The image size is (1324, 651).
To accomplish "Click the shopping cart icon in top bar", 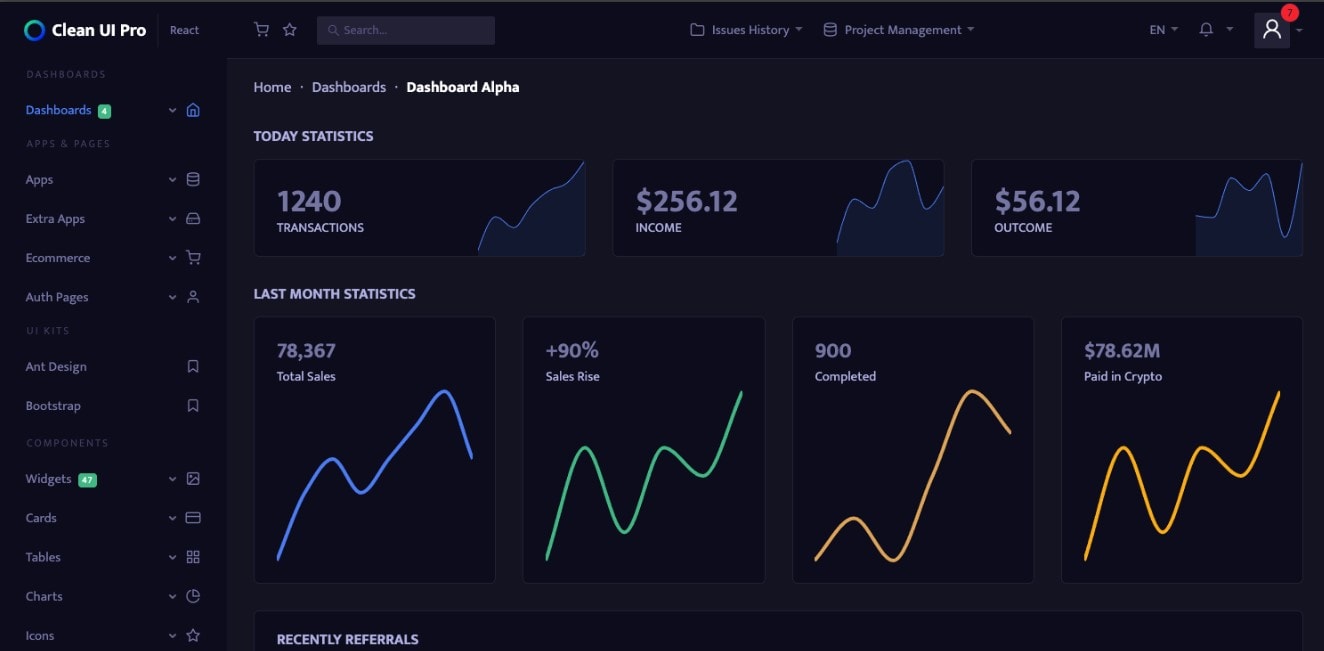I will tap(262, 30).
